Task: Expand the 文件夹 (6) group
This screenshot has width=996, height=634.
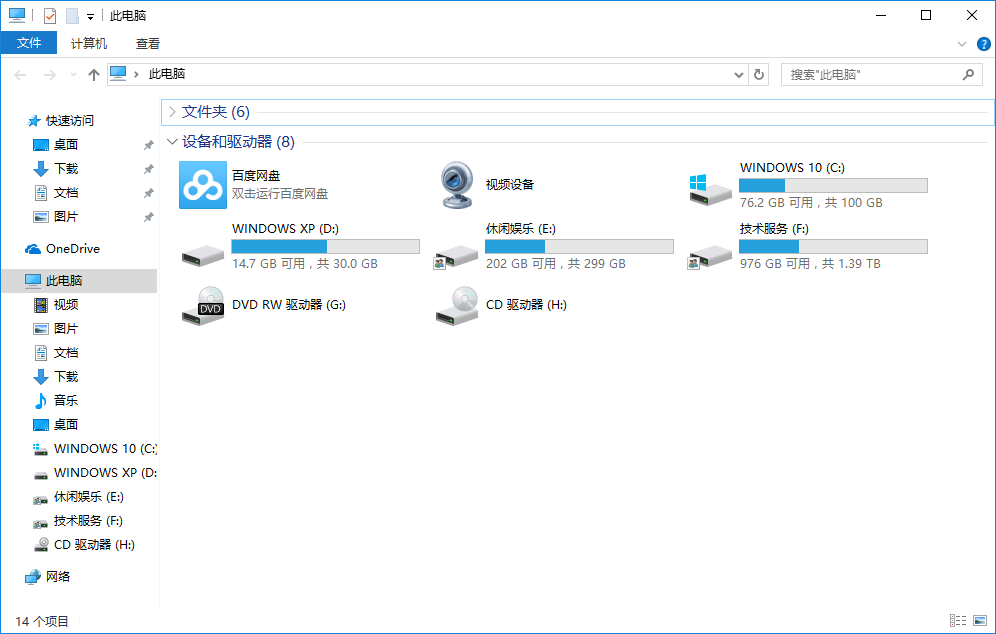Action: click(173, 112)
